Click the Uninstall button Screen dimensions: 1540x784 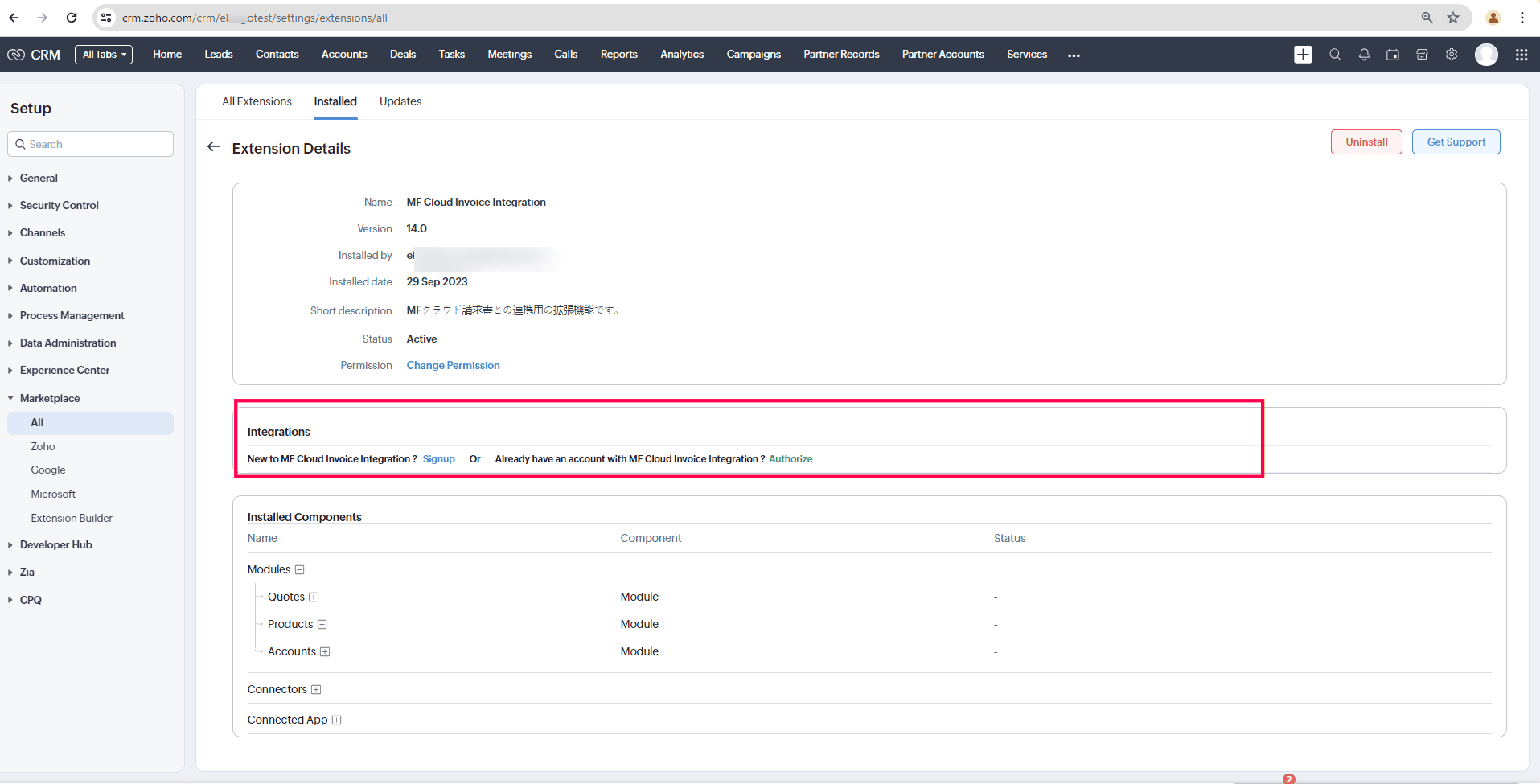(x=1365, y=142)
